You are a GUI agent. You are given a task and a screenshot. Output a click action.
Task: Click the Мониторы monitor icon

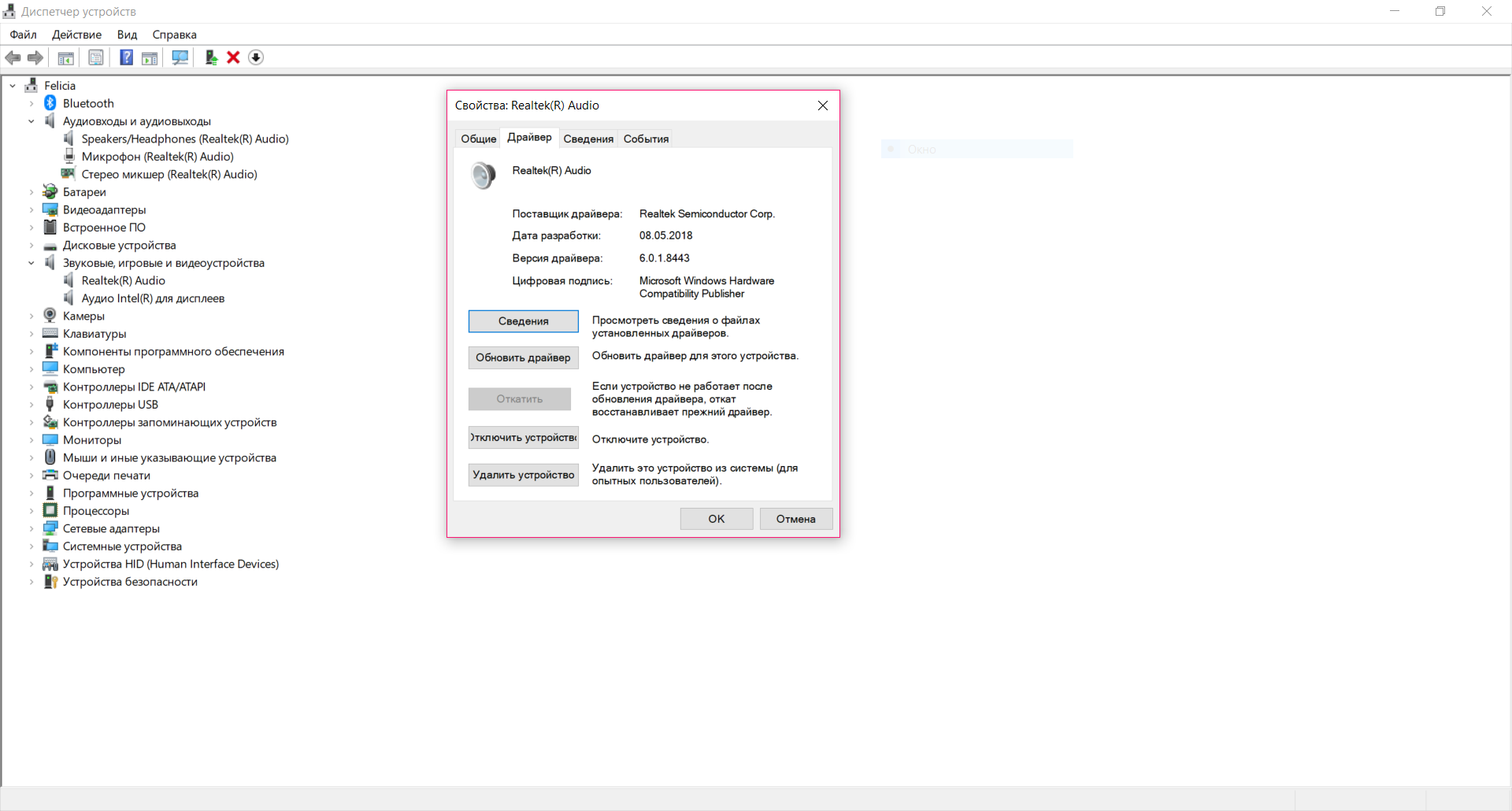click(50, 439)
